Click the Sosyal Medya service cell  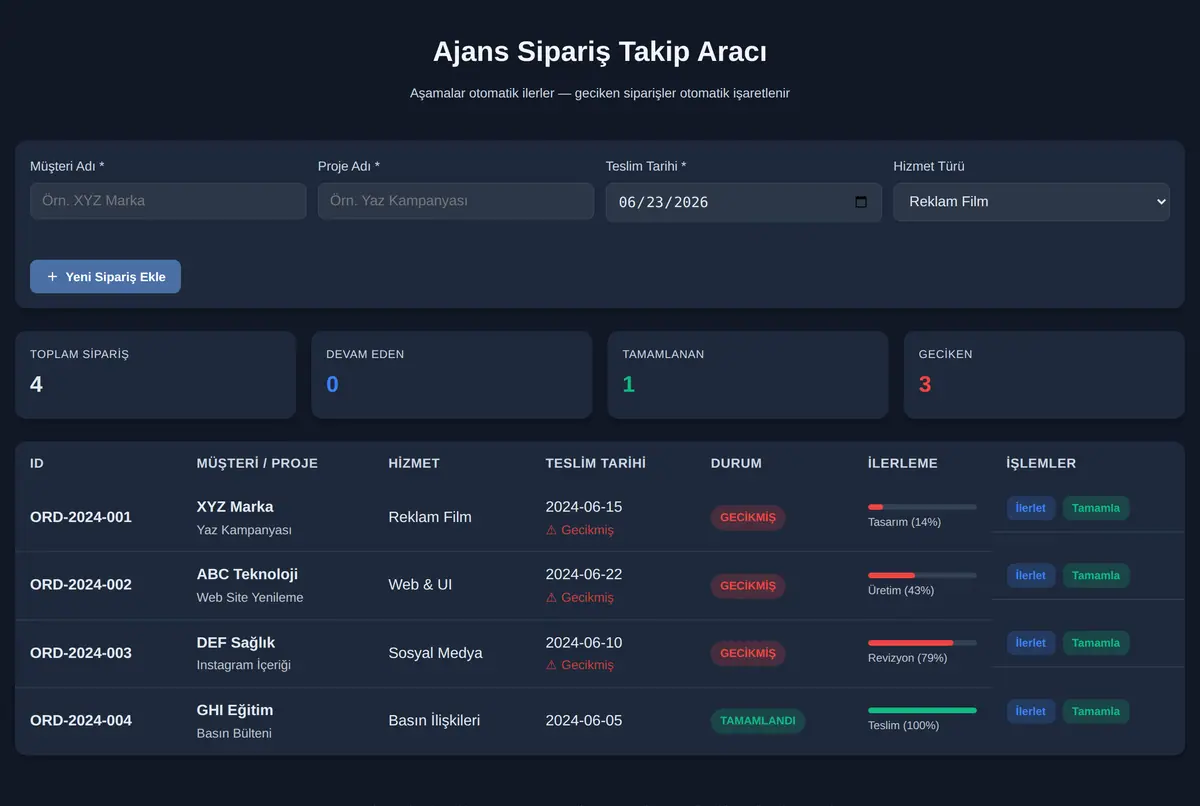(x=435, y=653)
